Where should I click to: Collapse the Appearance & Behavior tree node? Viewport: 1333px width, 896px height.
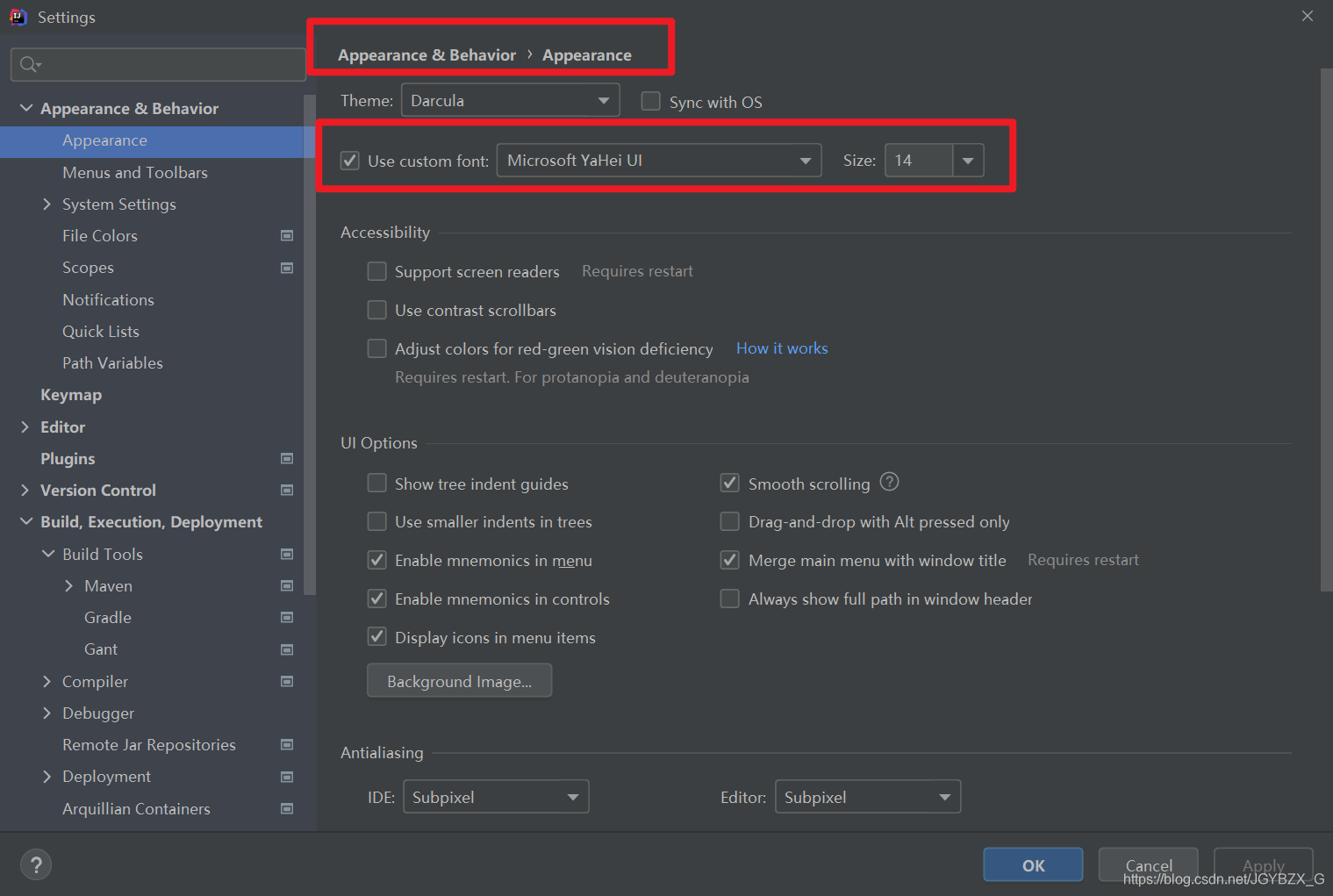26,108
